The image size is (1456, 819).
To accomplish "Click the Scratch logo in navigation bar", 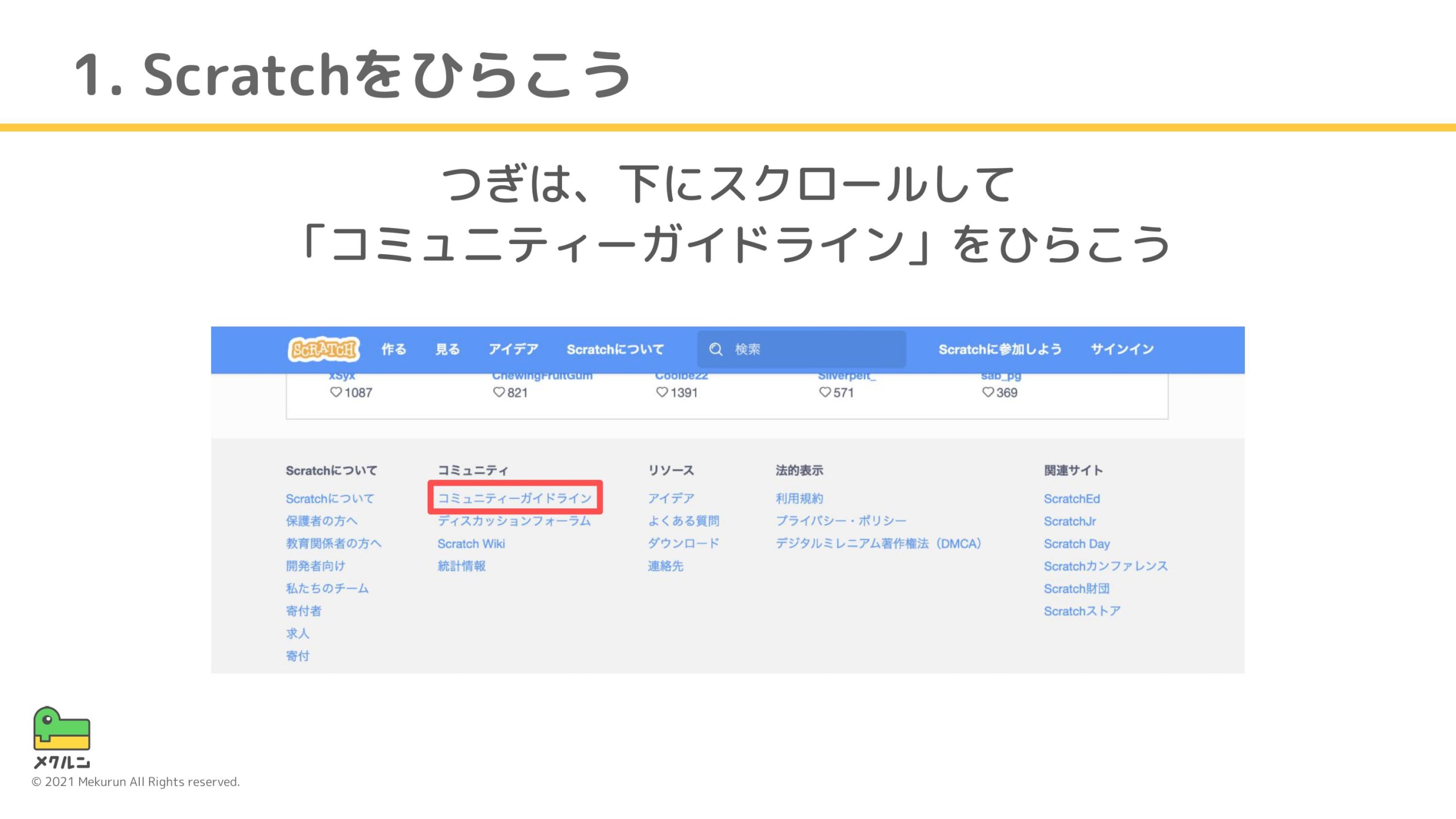I will pos(325,349).
